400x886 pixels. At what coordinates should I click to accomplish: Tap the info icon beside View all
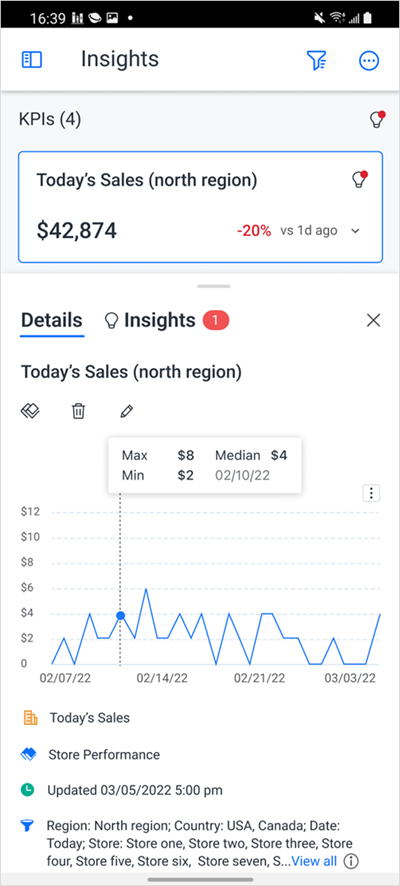coord(351,861)
